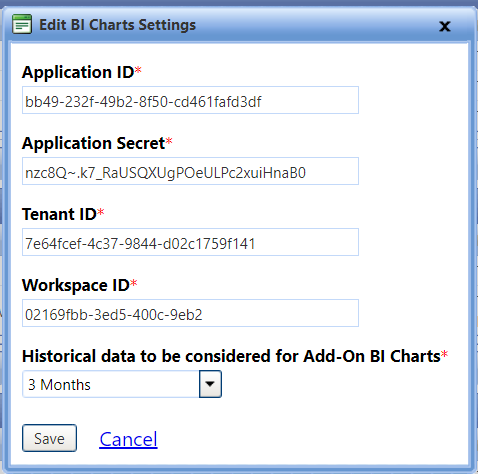
Task: Click the Workspace ID label
Action: (x=76, y=285)
